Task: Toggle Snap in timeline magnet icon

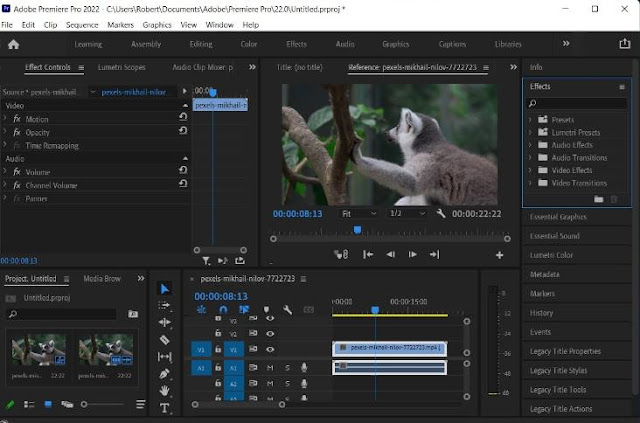Action: point(223,310)
